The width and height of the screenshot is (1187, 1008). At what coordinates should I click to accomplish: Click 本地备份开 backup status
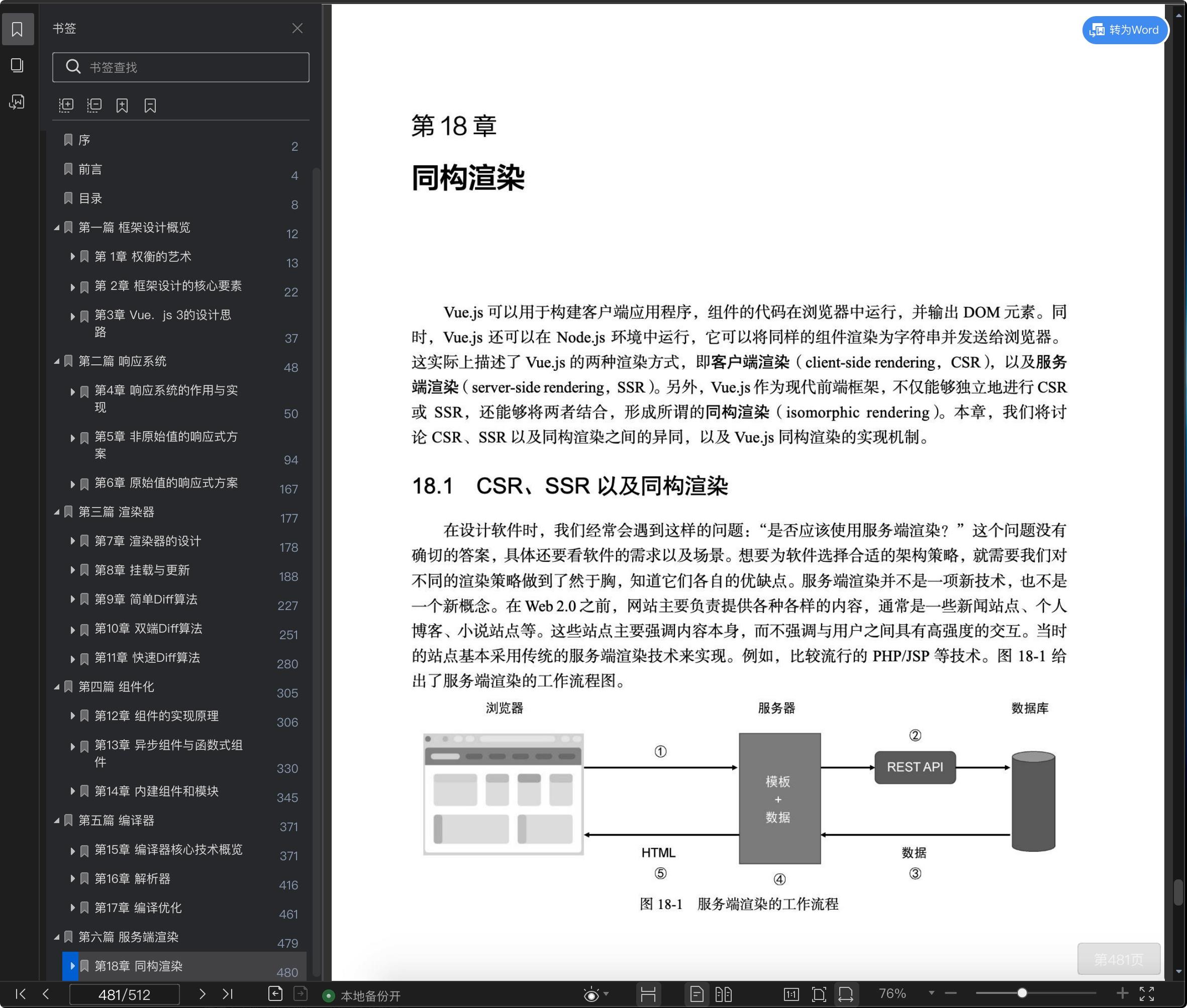pyautogui.click(x=362, y=995)
